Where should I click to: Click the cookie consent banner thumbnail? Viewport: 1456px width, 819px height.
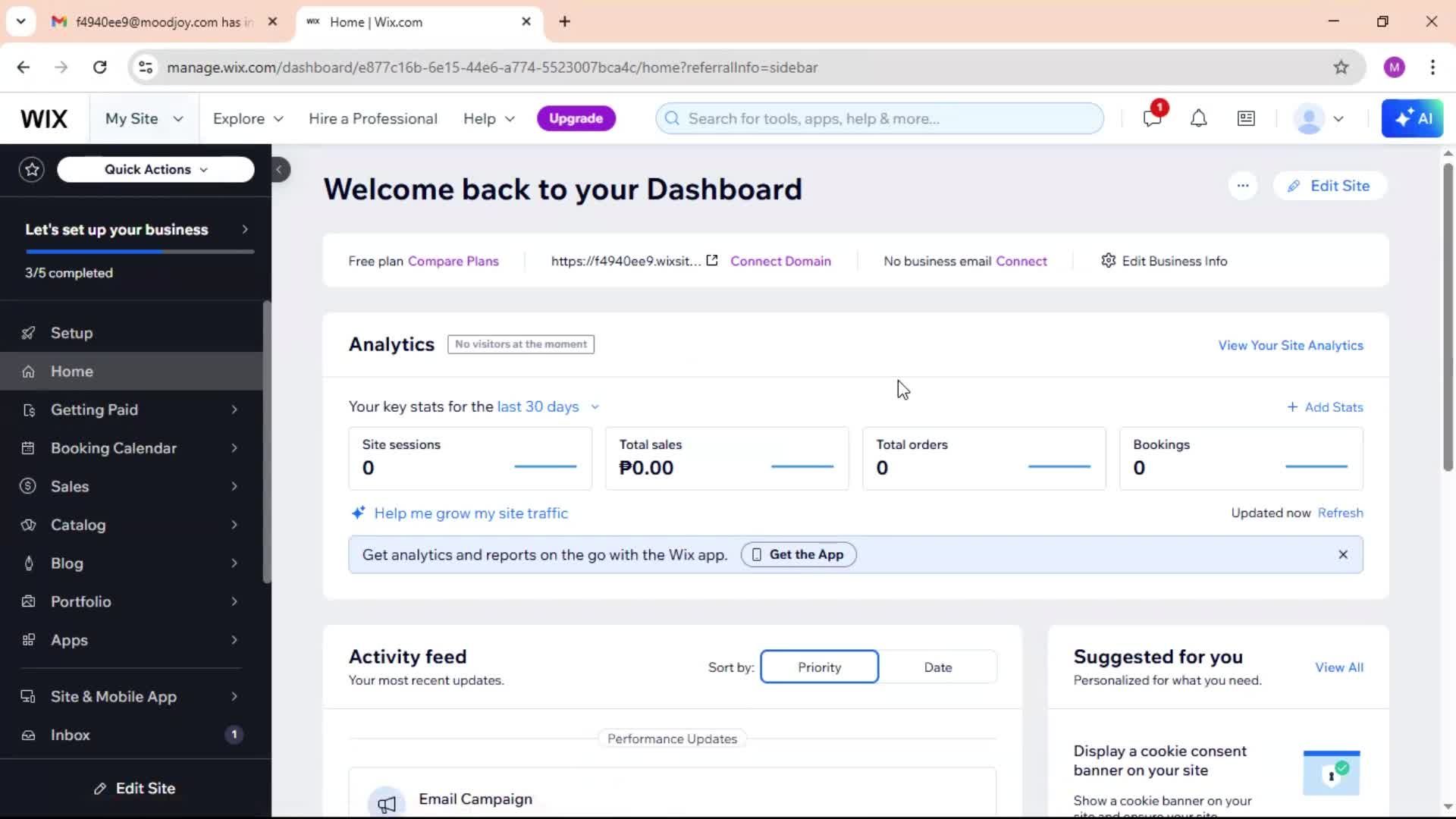click(x=1332, y=772)
